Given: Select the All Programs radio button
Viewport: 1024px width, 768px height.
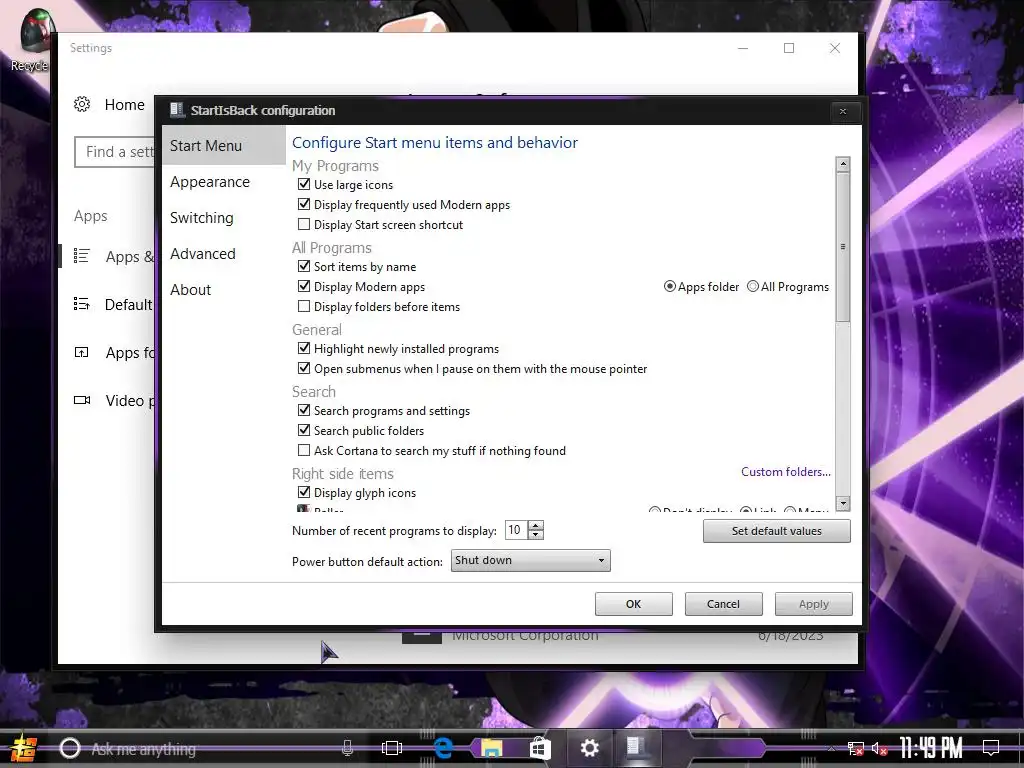Looking at the screenshot, I should pos(753,287).
